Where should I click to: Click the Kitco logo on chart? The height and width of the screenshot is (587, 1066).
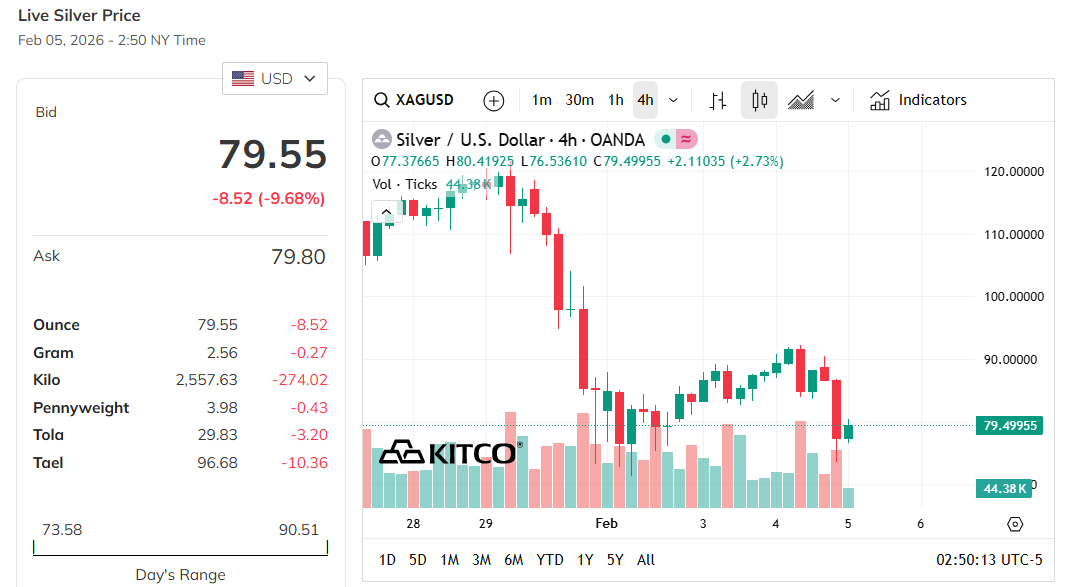(447, 453)
